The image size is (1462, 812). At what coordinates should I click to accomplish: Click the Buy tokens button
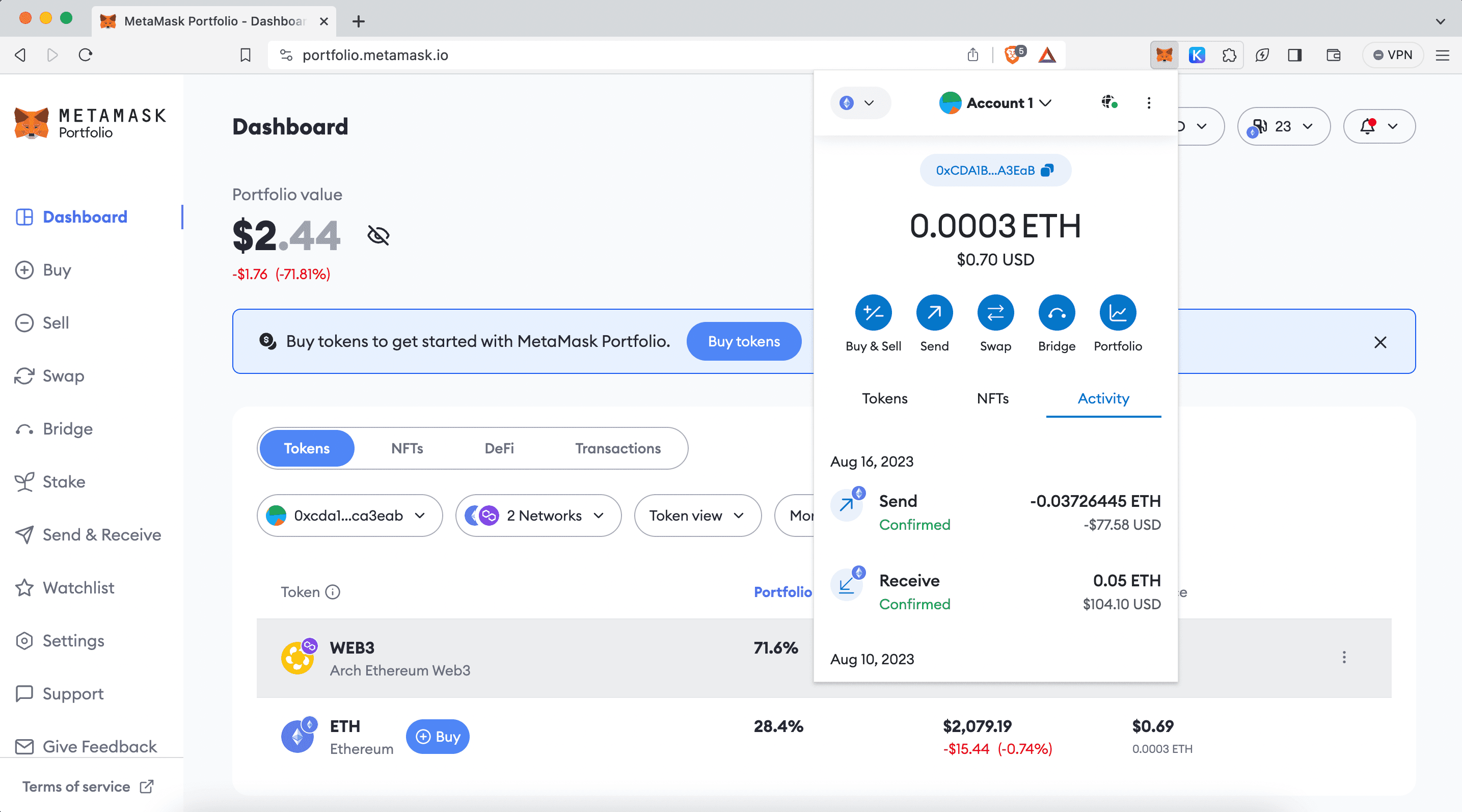point(744,341)
